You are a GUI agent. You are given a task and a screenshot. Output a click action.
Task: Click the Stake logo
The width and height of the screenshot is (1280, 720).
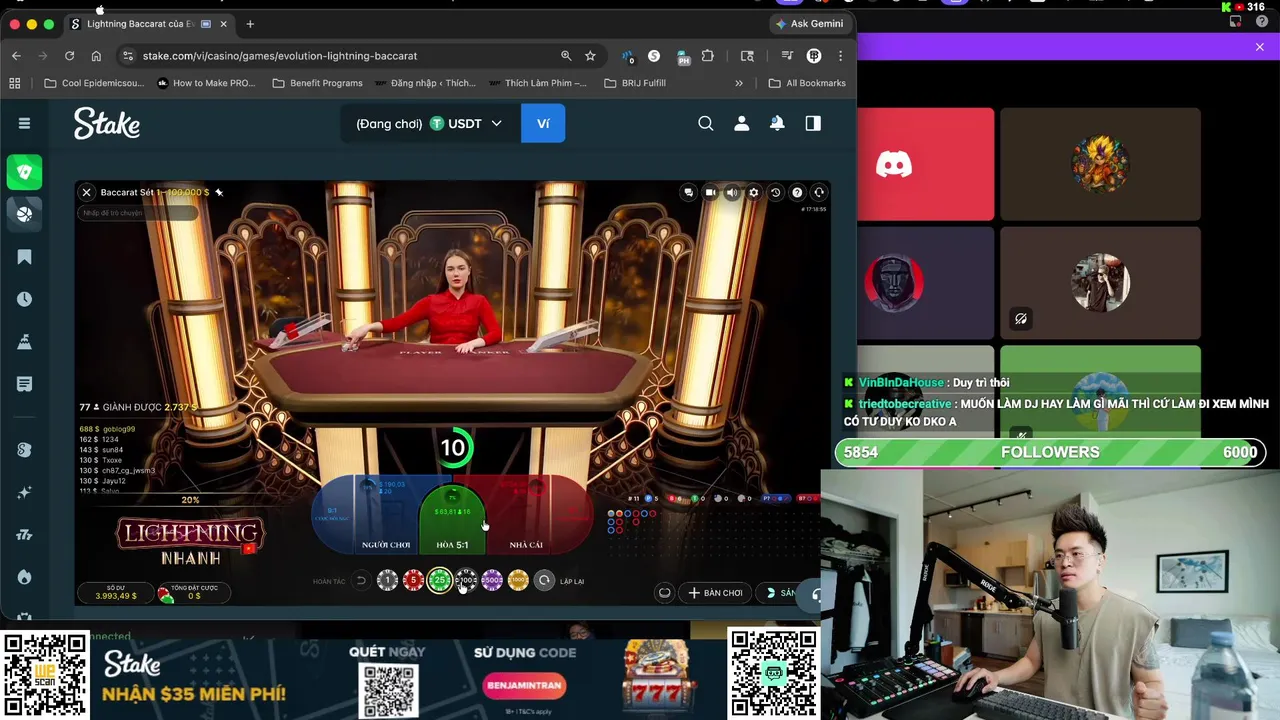click(x=106, y=123)
